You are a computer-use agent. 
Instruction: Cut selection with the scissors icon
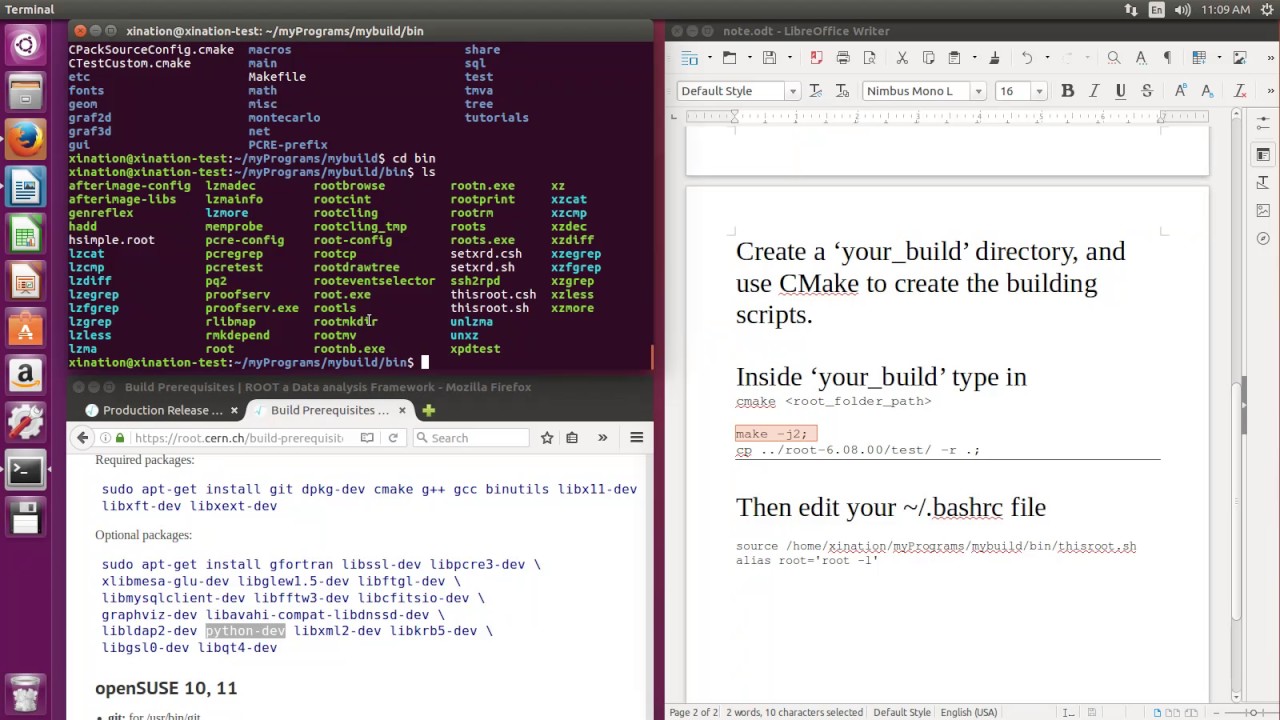point(902,58)
